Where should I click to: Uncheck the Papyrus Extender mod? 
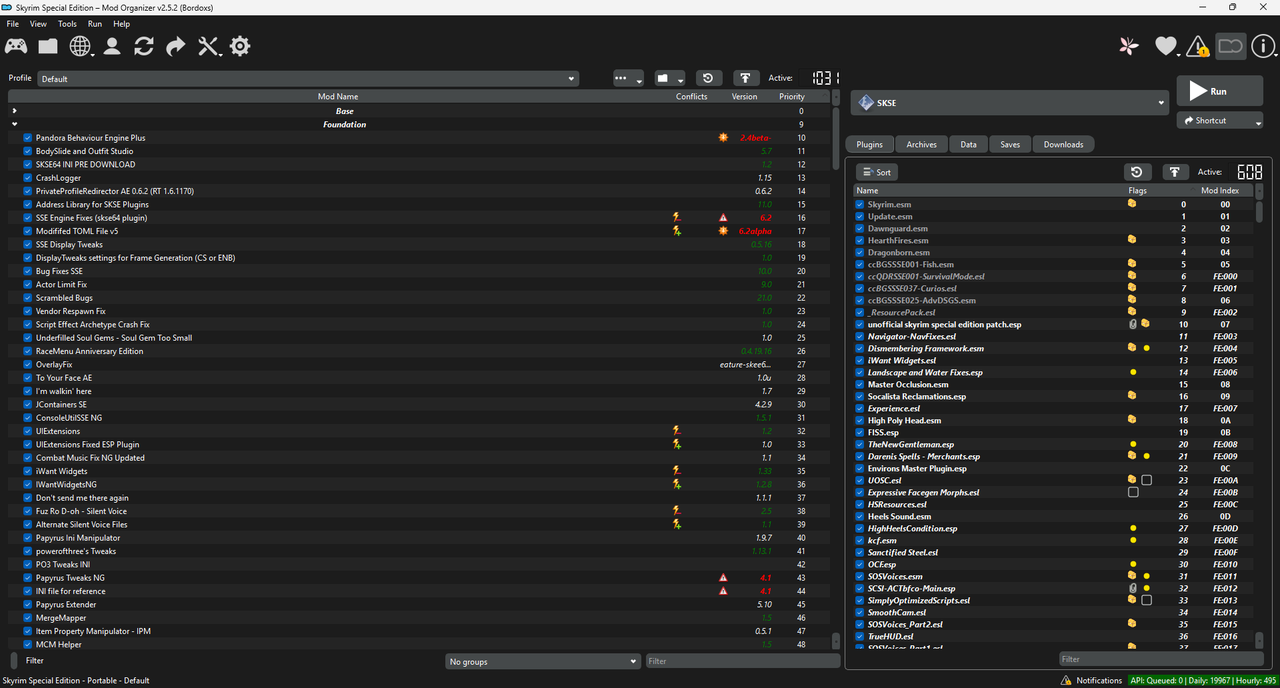point(28,604)
